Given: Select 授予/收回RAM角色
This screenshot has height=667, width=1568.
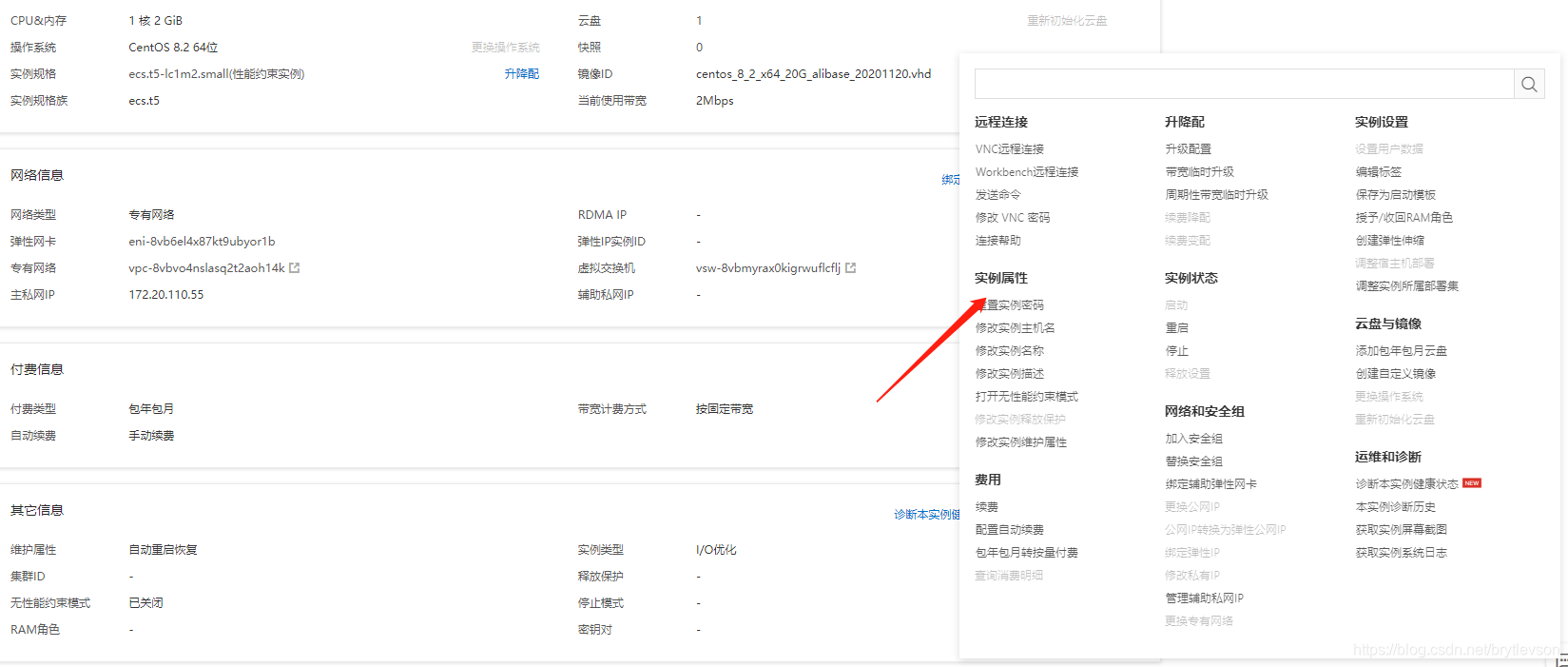Looking at the screenshot, I should tap(1404, 218).
